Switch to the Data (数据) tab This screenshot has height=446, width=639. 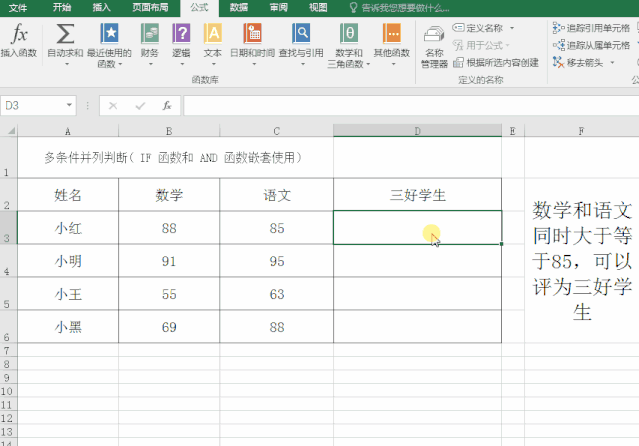239,7
